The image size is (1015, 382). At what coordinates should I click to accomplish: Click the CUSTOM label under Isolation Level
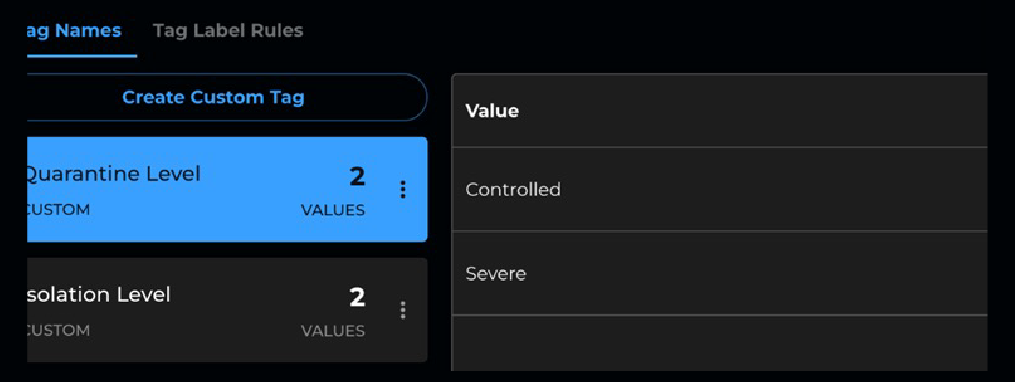coord(58,331)
